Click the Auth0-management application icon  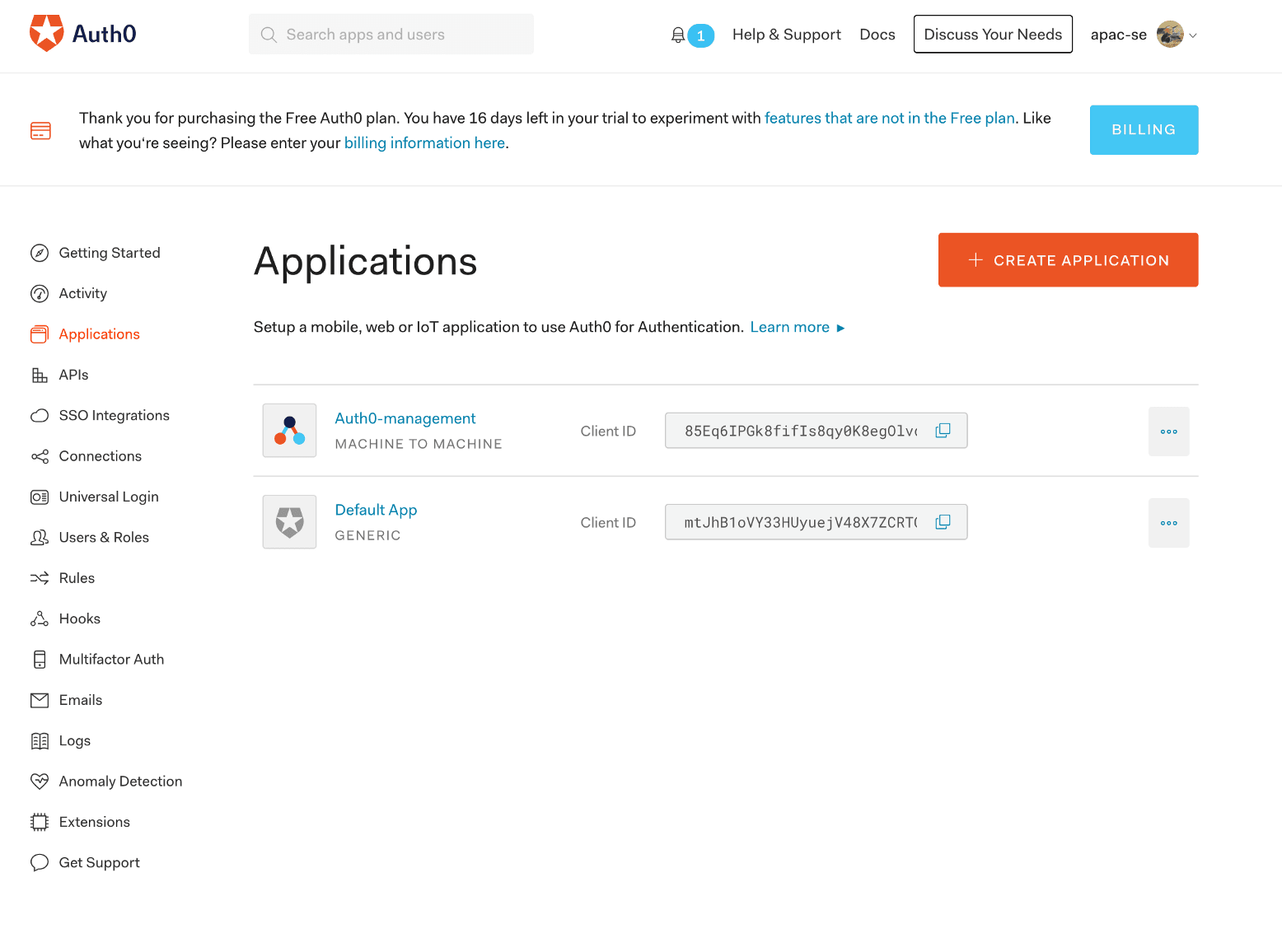[289, 431]
